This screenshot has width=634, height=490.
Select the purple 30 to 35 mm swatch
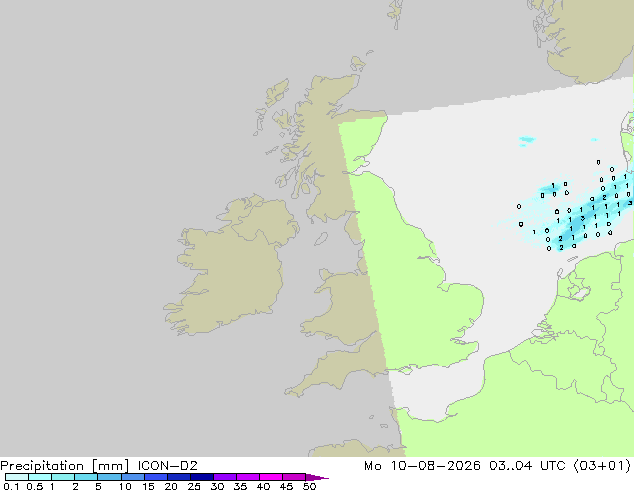click(x=225, y=477)
